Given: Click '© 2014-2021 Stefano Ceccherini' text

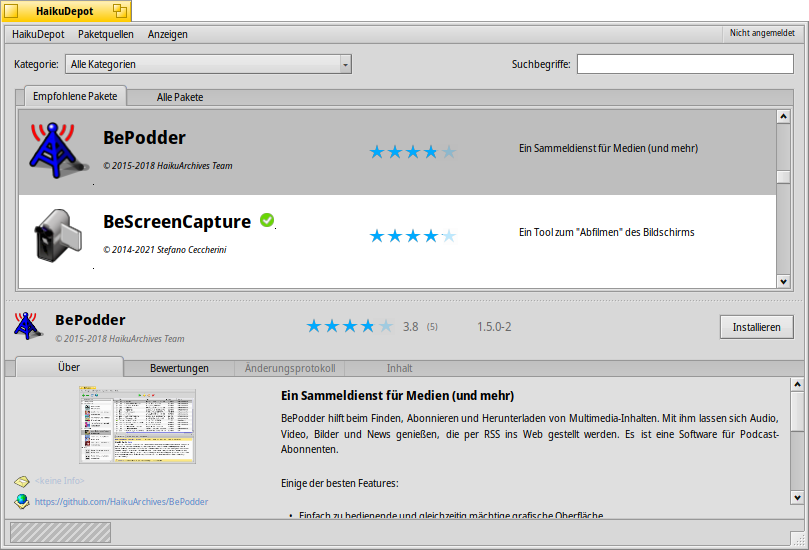Looking at the screenshot, I should pos(165,250).
